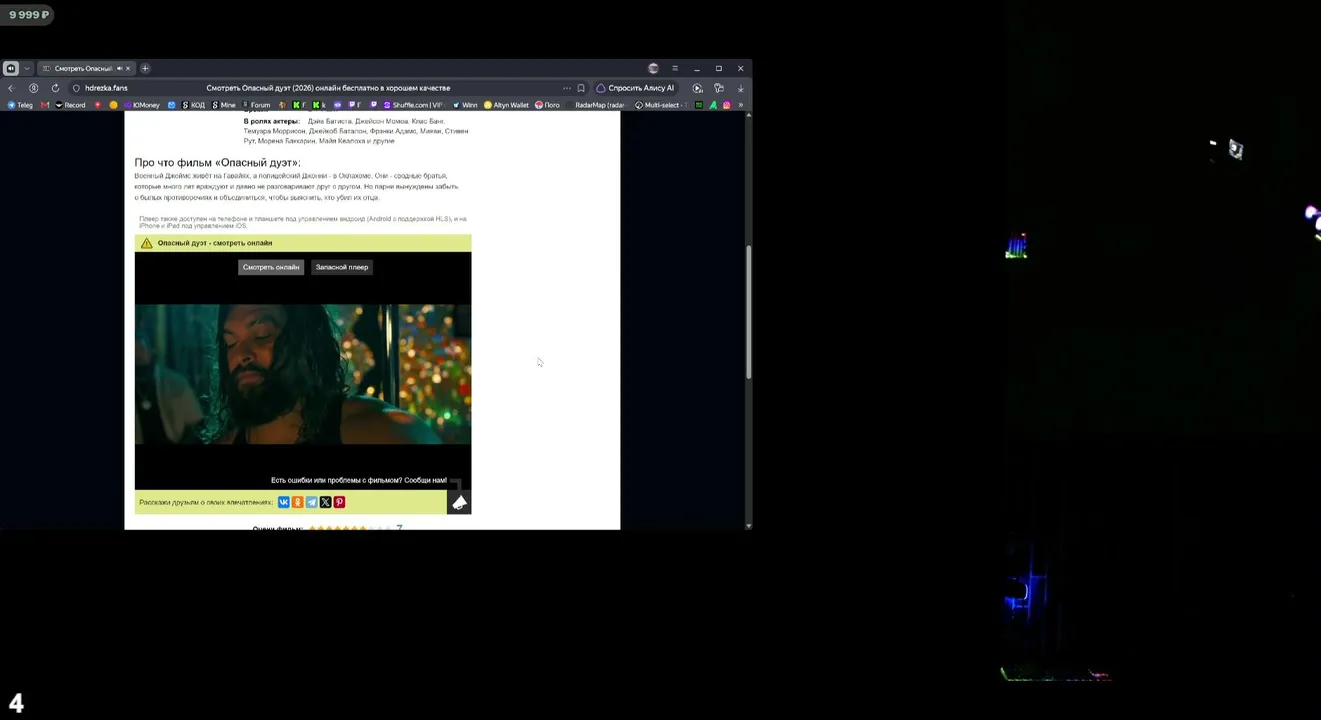The image size is (1321, 720).
Task: Show hidden bookmarks with the double chevron
Action: 740,105
